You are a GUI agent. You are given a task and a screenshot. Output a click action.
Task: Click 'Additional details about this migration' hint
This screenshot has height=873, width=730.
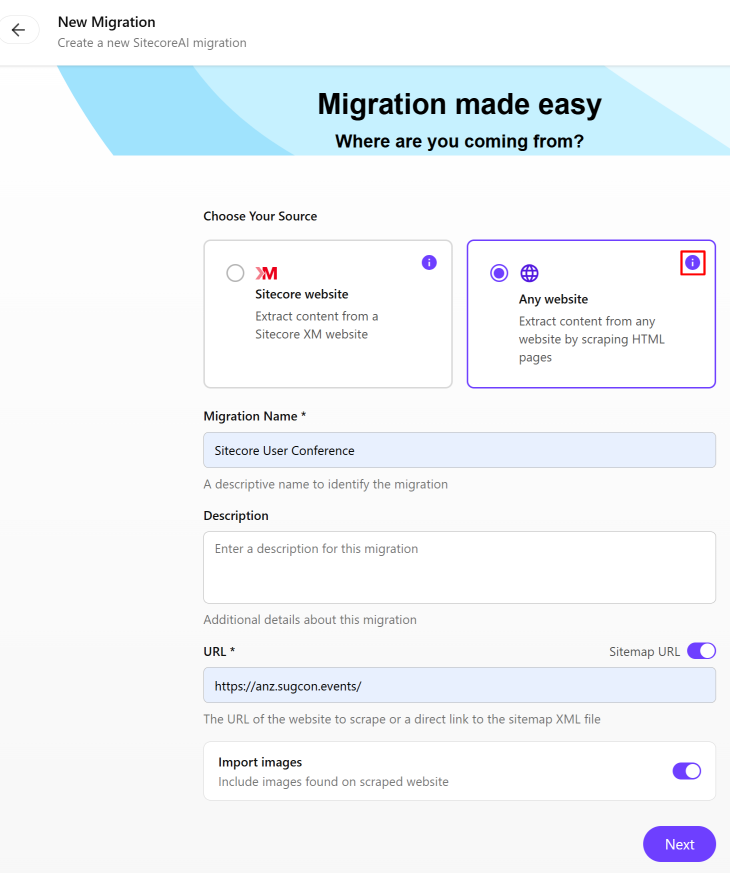(310, 620)
